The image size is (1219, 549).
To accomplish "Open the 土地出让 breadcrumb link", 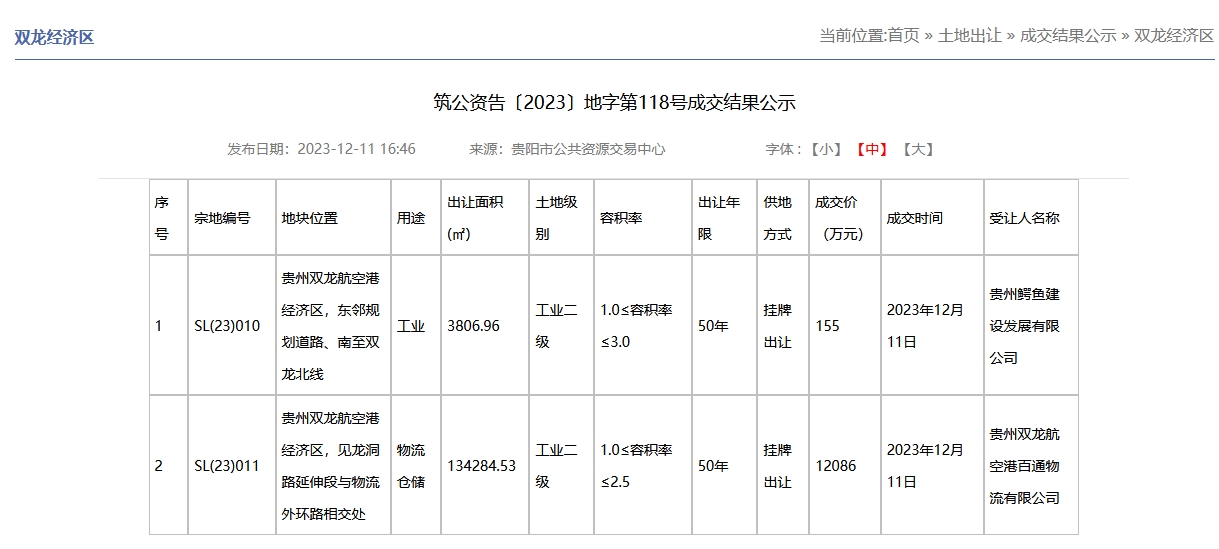I will (969, 35).
